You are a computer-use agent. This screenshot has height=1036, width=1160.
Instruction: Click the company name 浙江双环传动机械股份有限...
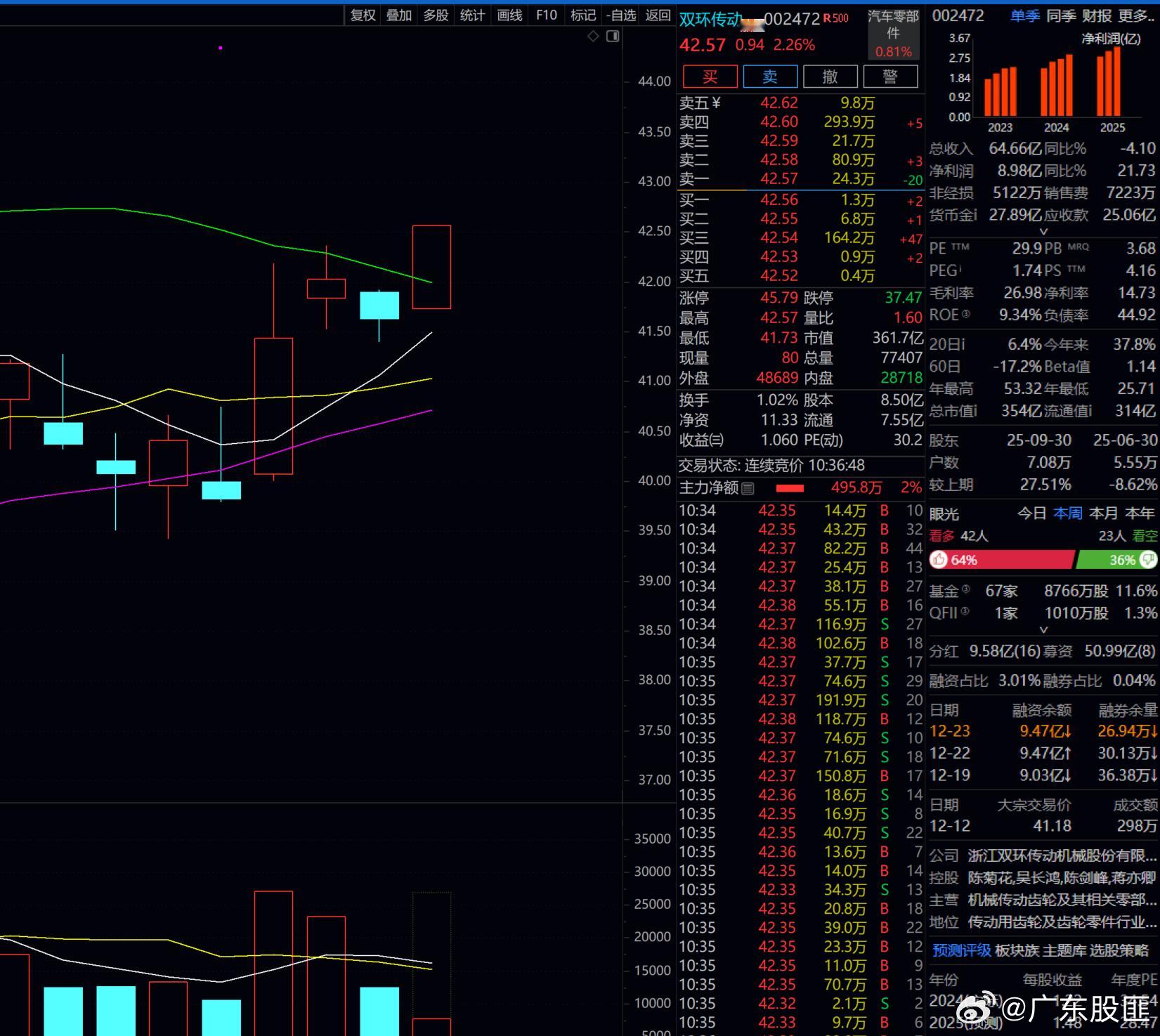click(x=1062, y=855)
